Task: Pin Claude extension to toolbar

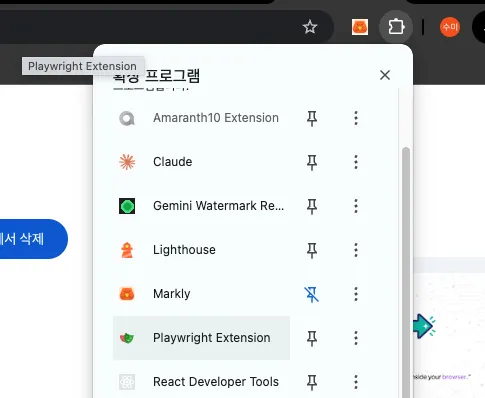Action: (x=312, y=162)
